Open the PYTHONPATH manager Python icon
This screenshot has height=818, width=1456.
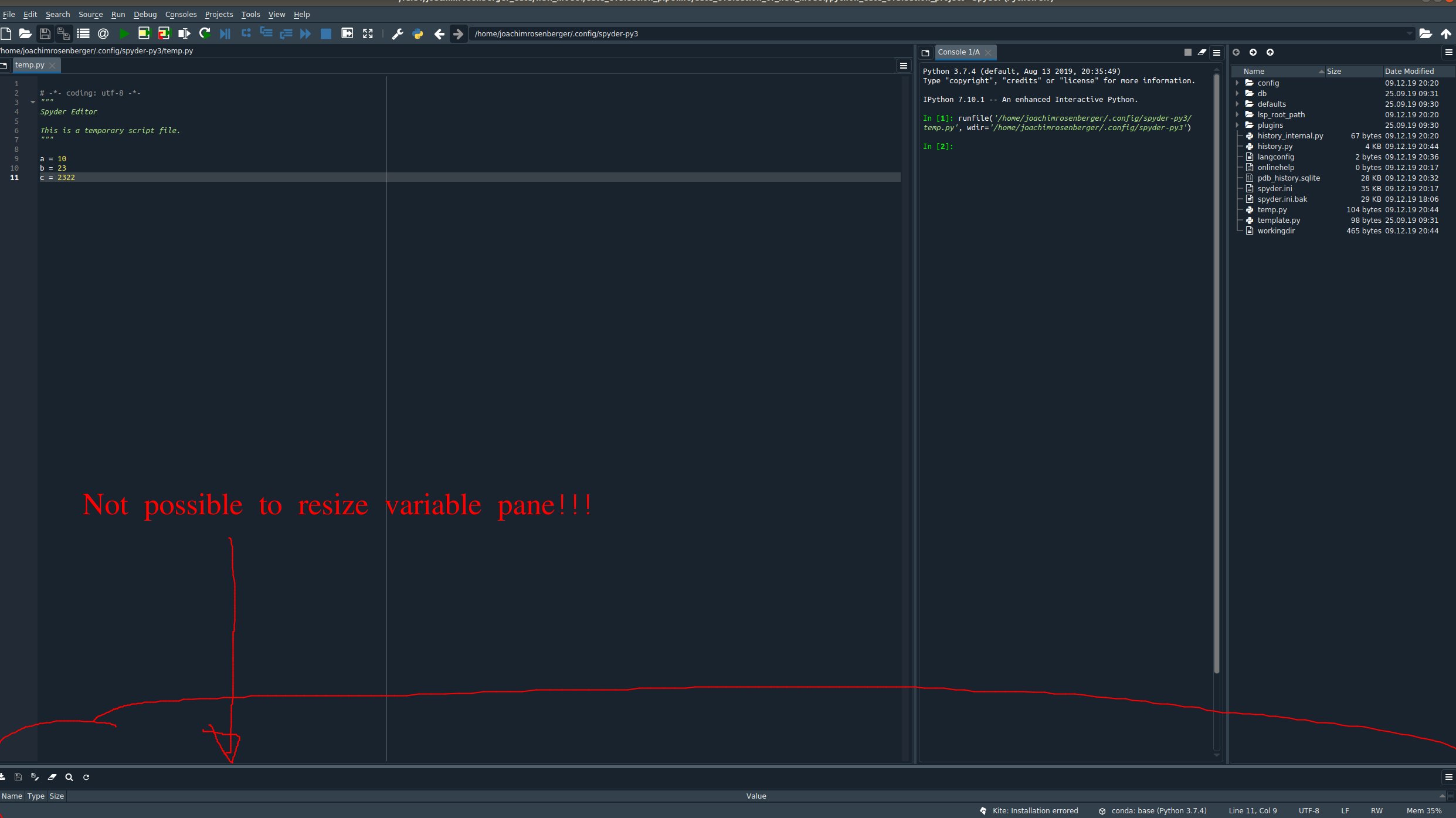[x=418, y=34]
